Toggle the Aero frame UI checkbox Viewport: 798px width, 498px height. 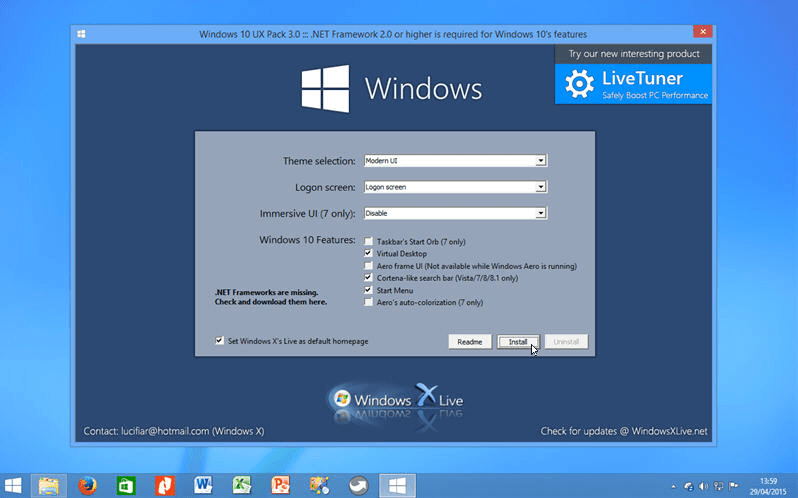coord(368,266)
